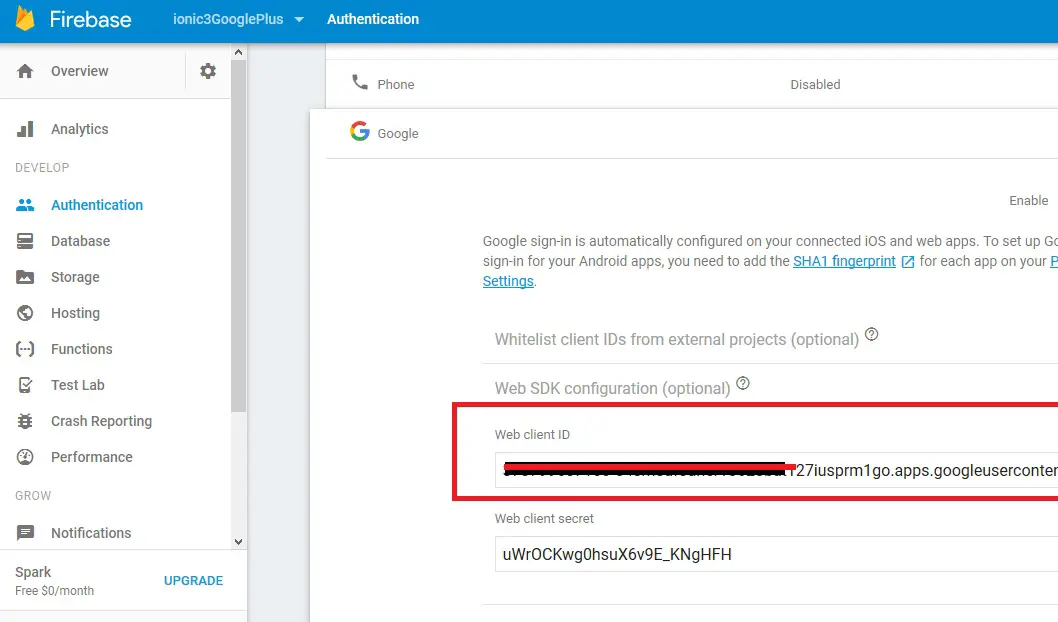The height and width of the screenshot is (622, 1058).
Task: Click help icon beside Web SDK configuration
Action: [743, 383]
